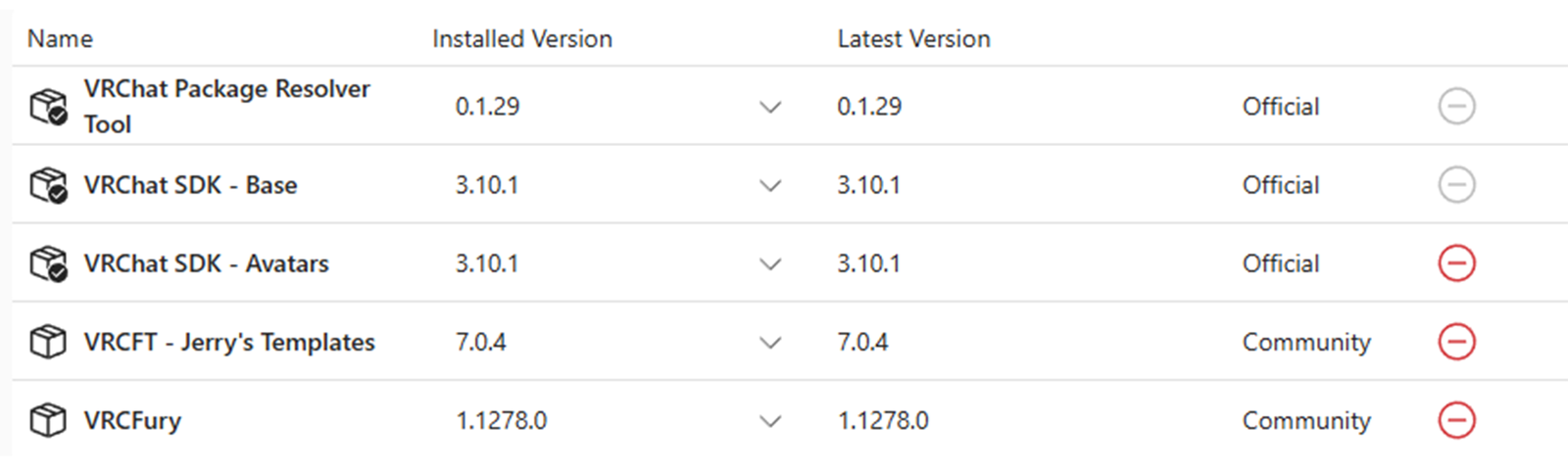The height and width of the screenshot is (470, 1568).
Task: Select the VRChat SDK - Avatars package name
Action: coord(206,263)
